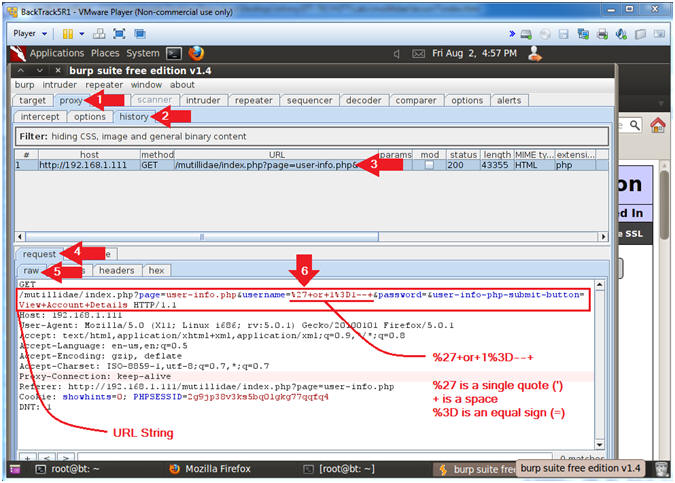Click the Firefox home icon behind Burp

[657, 125]
